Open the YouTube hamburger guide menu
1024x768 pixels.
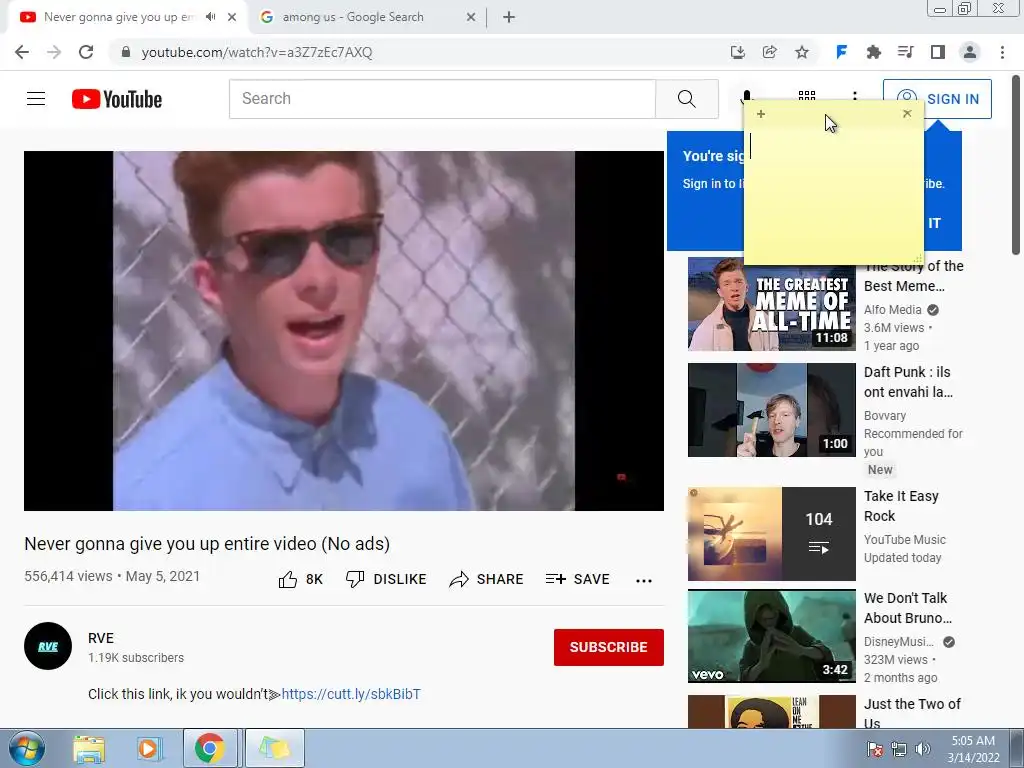(36, 99)
